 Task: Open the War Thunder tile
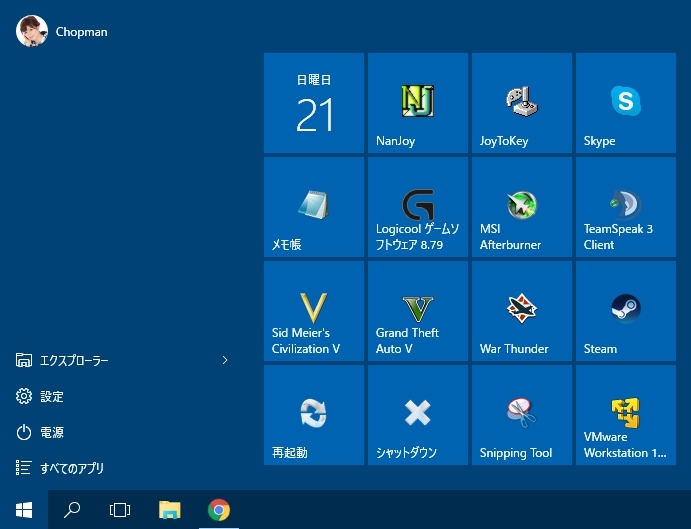pos(521,311)
